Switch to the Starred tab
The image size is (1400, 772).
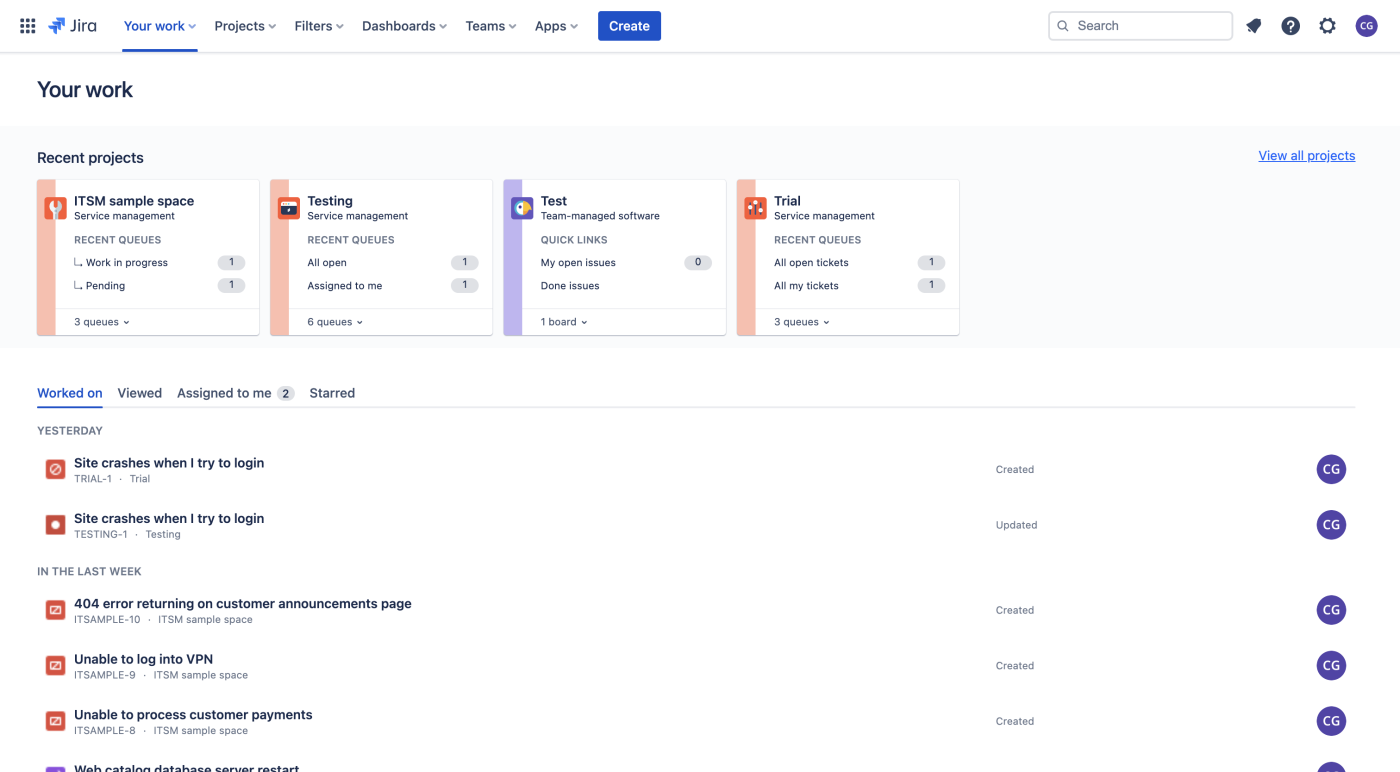point(332,393)
